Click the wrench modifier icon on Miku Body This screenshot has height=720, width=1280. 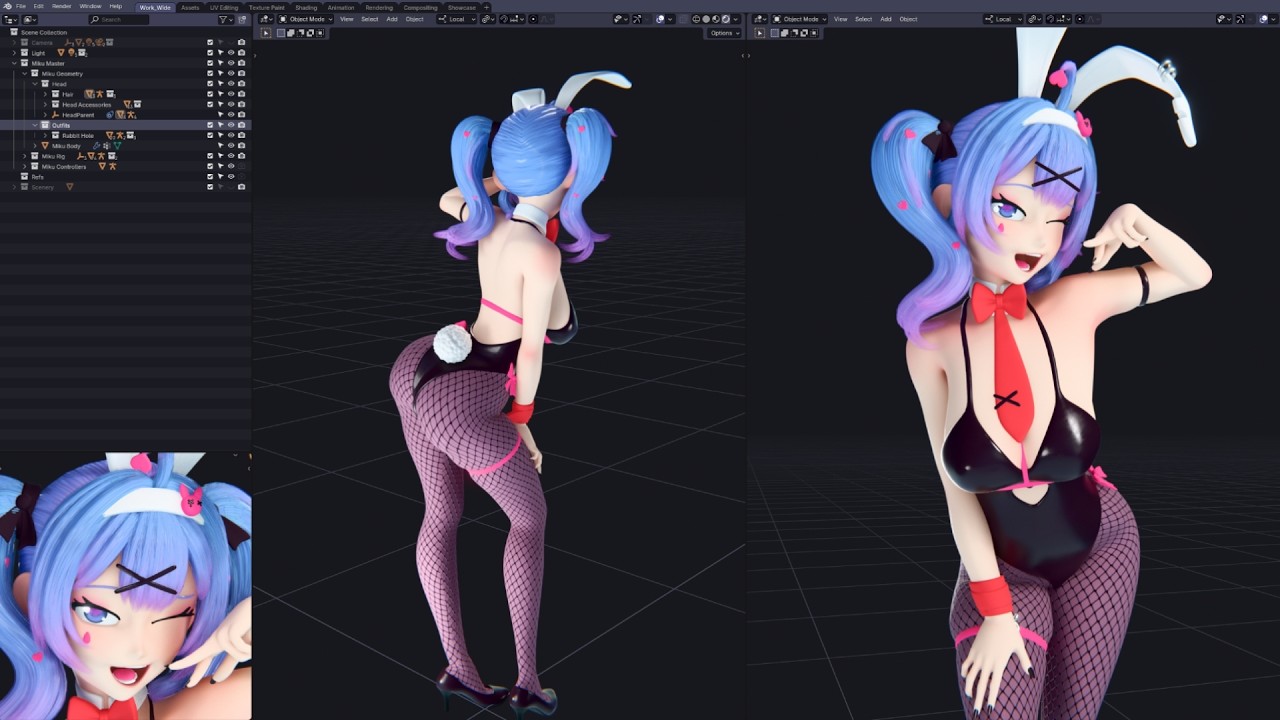(x=96, y=146)
